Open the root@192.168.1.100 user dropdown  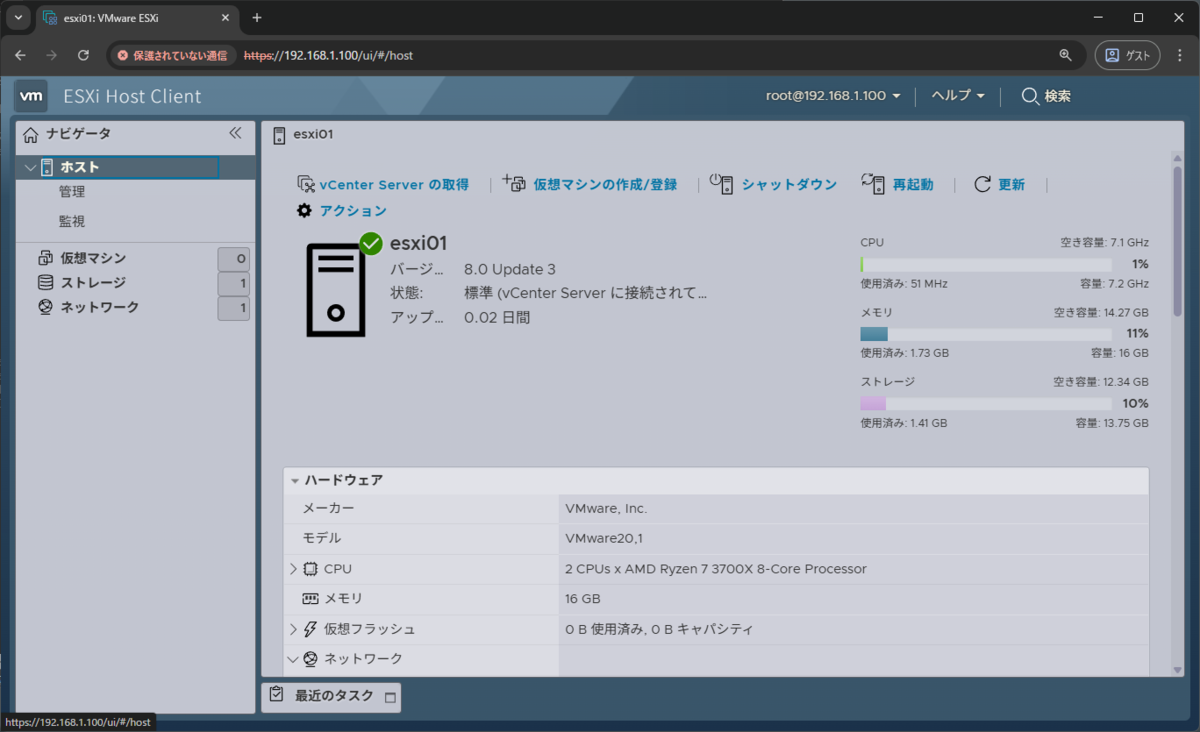tap(833, 96)
